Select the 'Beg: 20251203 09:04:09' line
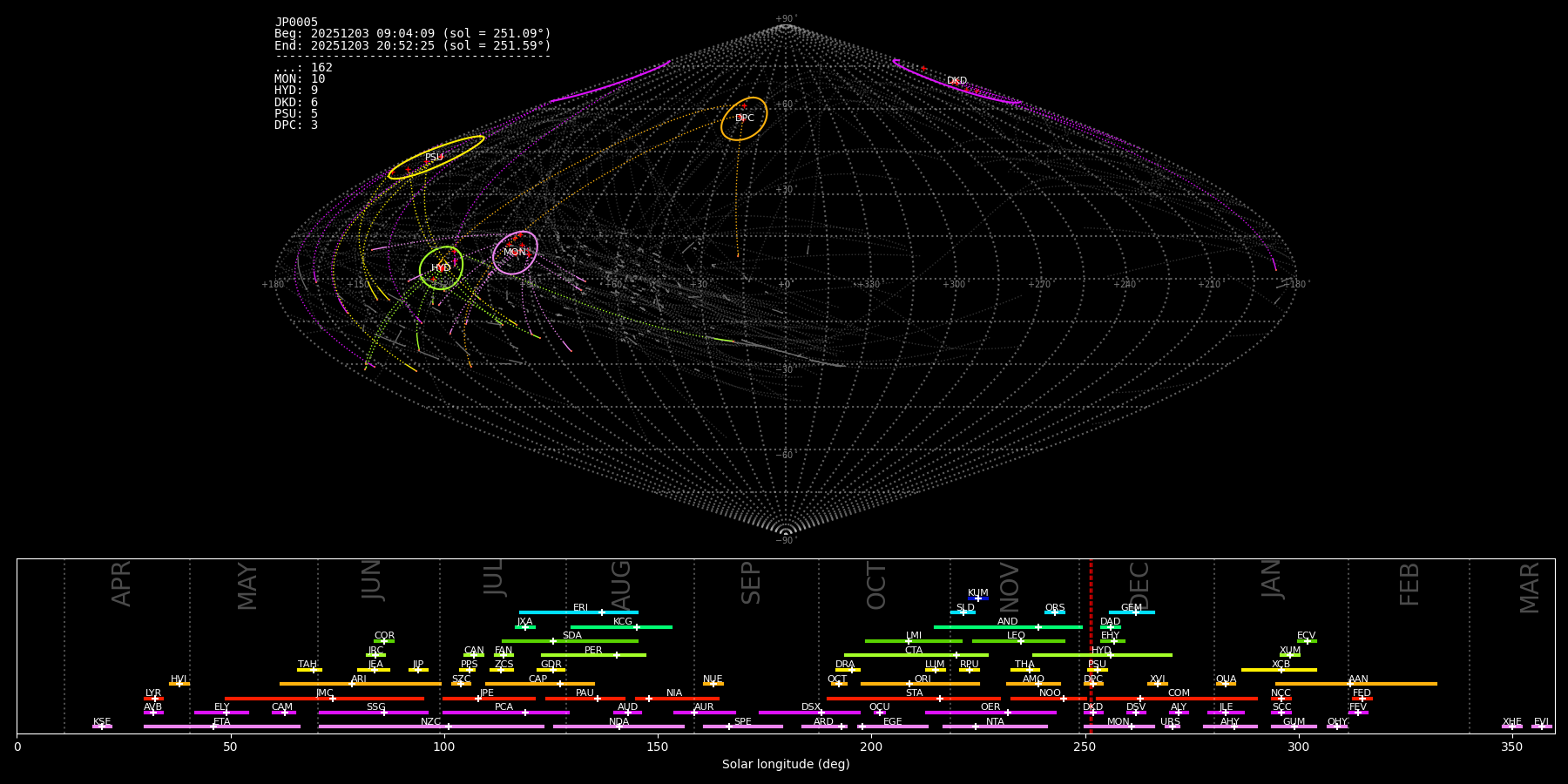This screenshot has height=784, width=1568. coord(413,34)
